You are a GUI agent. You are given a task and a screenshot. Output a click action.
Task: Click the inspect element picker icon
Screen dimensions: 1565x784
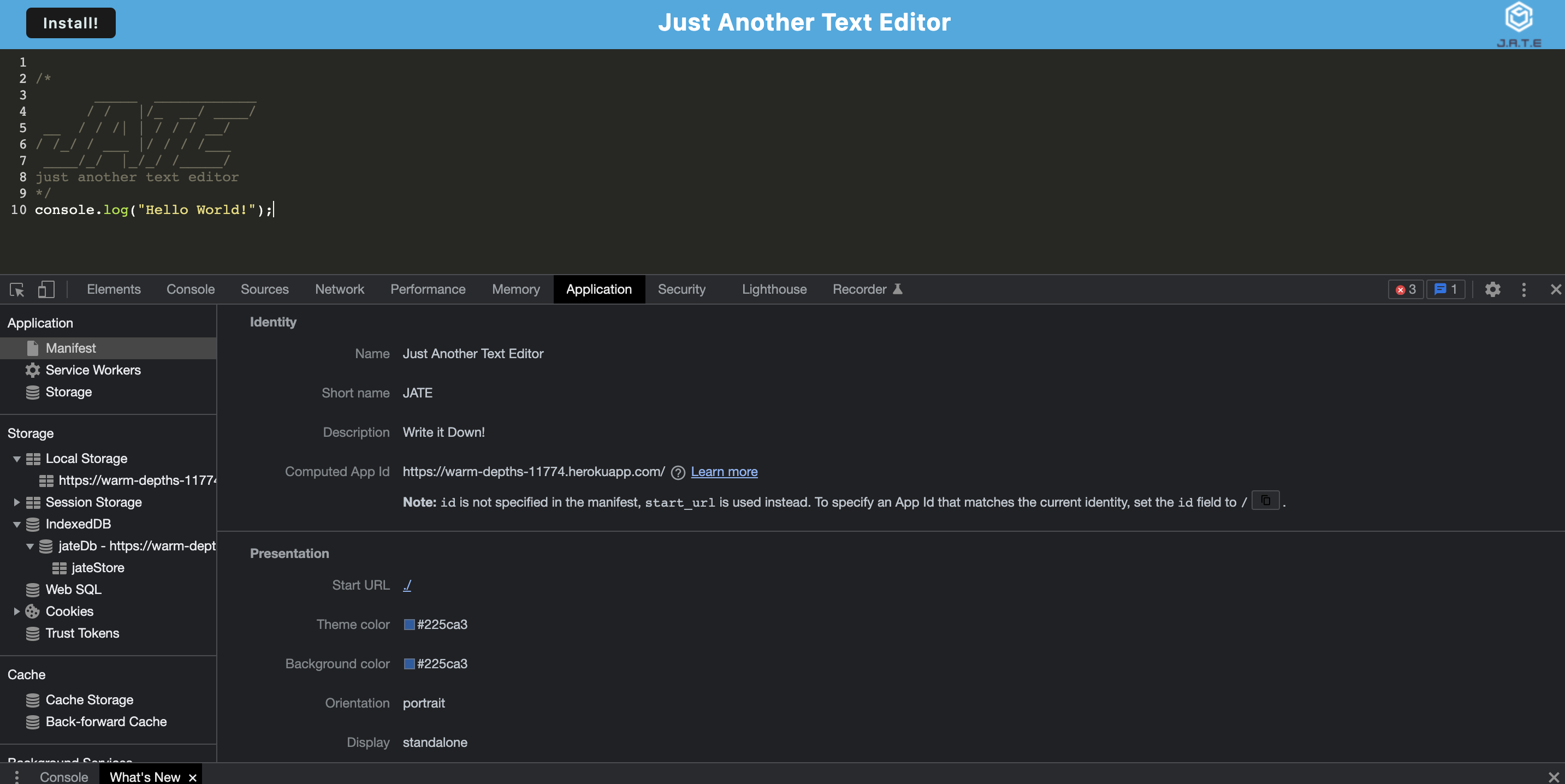click(x=17, y=290)
